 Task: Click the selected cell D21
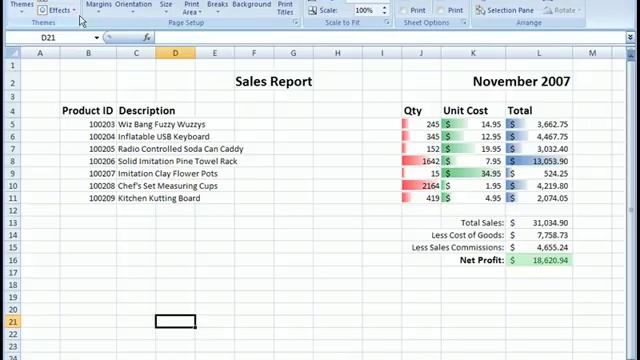(176, 322)
